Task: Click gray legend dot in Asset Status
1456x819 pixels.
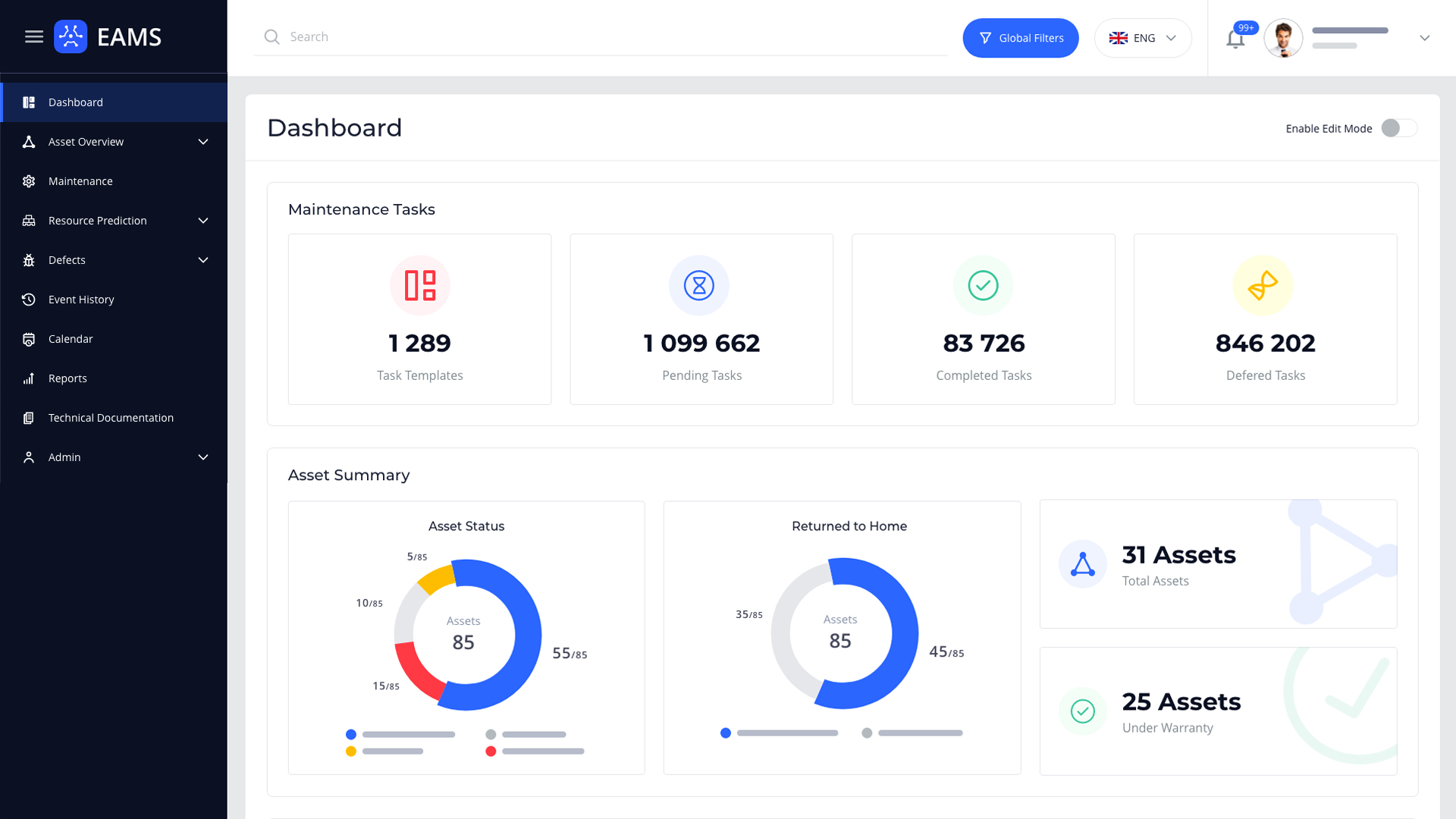Action: pyautogui.click(x=491, y=734)
